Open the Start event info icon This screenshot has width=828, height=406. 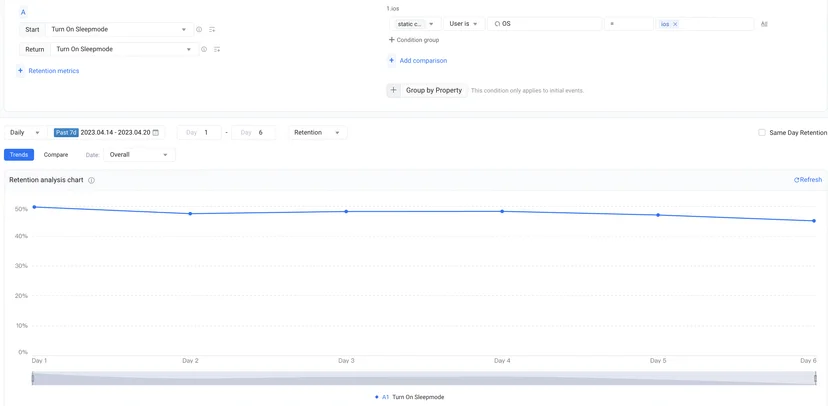pos(199,30)
